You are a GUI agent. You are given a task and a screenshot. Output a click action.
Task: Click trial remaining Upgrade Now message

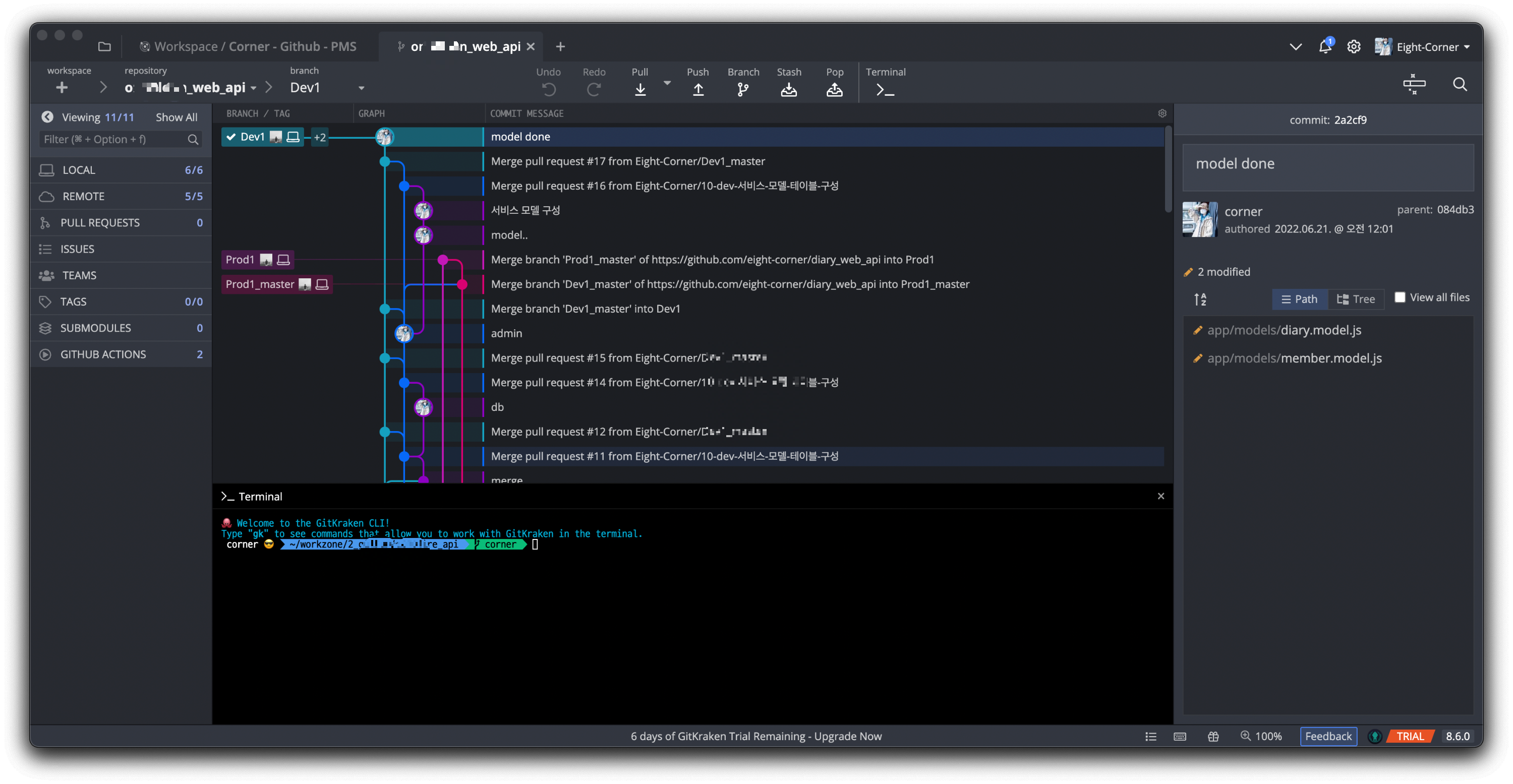click(756, 737)
